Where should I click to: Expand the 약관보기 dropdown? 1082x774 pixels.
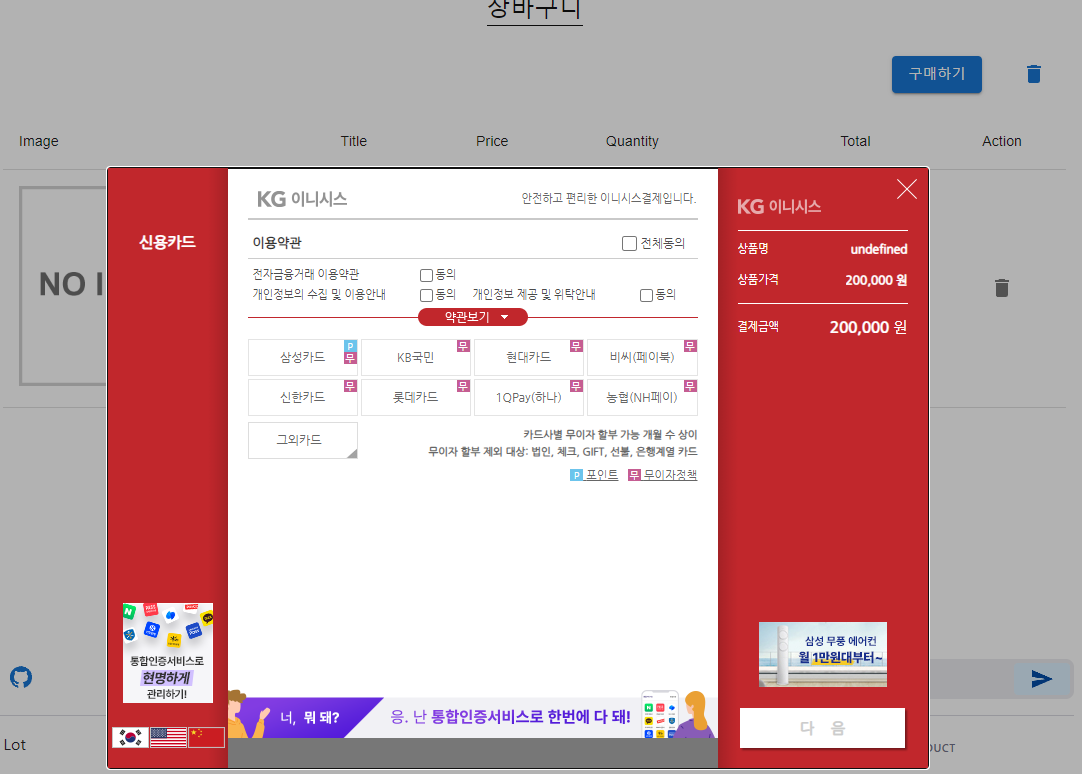pyautogui.click(x=473, y=317)
